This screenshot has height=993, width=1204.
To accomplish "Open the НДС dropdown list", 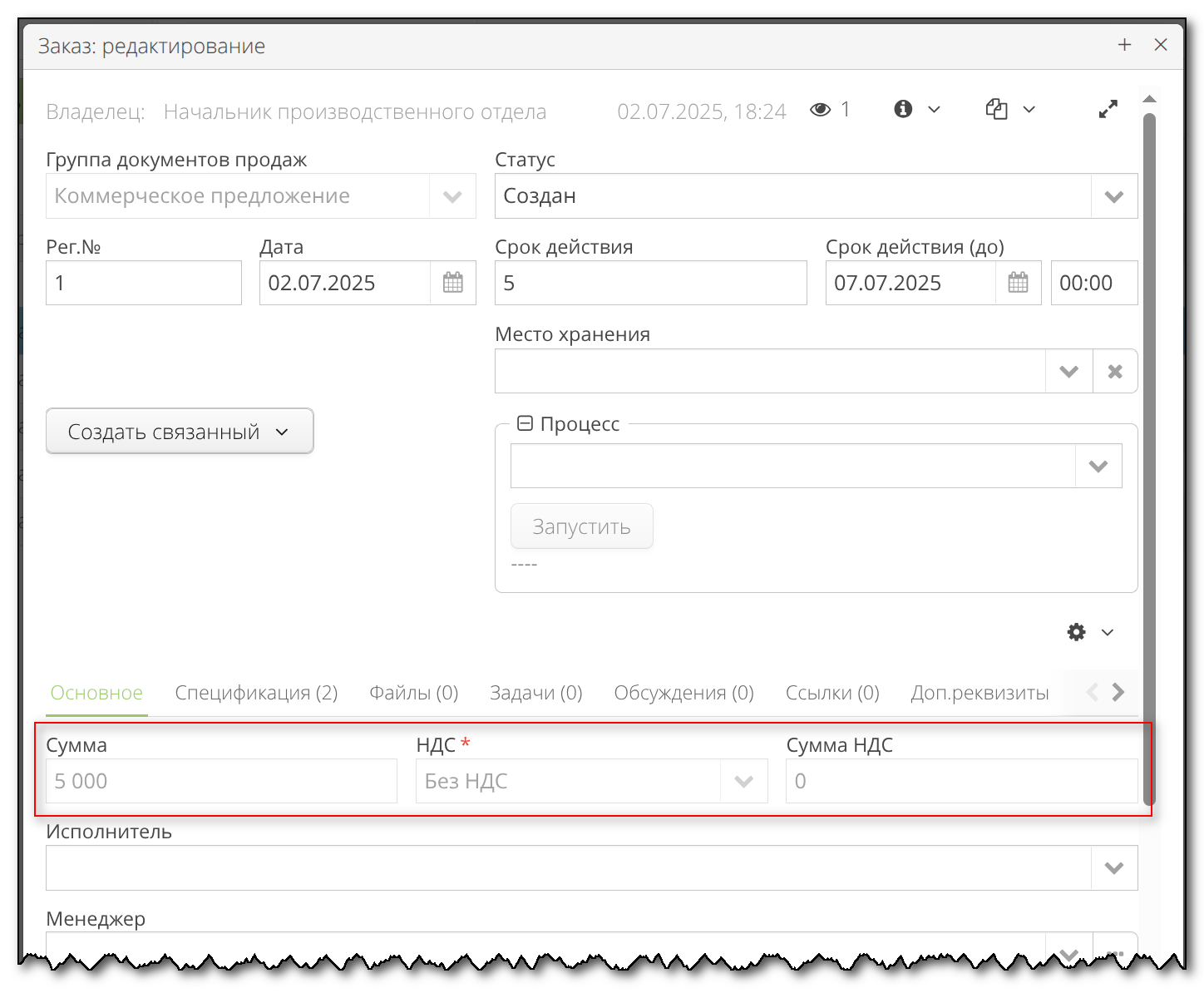I will point(743,781).
